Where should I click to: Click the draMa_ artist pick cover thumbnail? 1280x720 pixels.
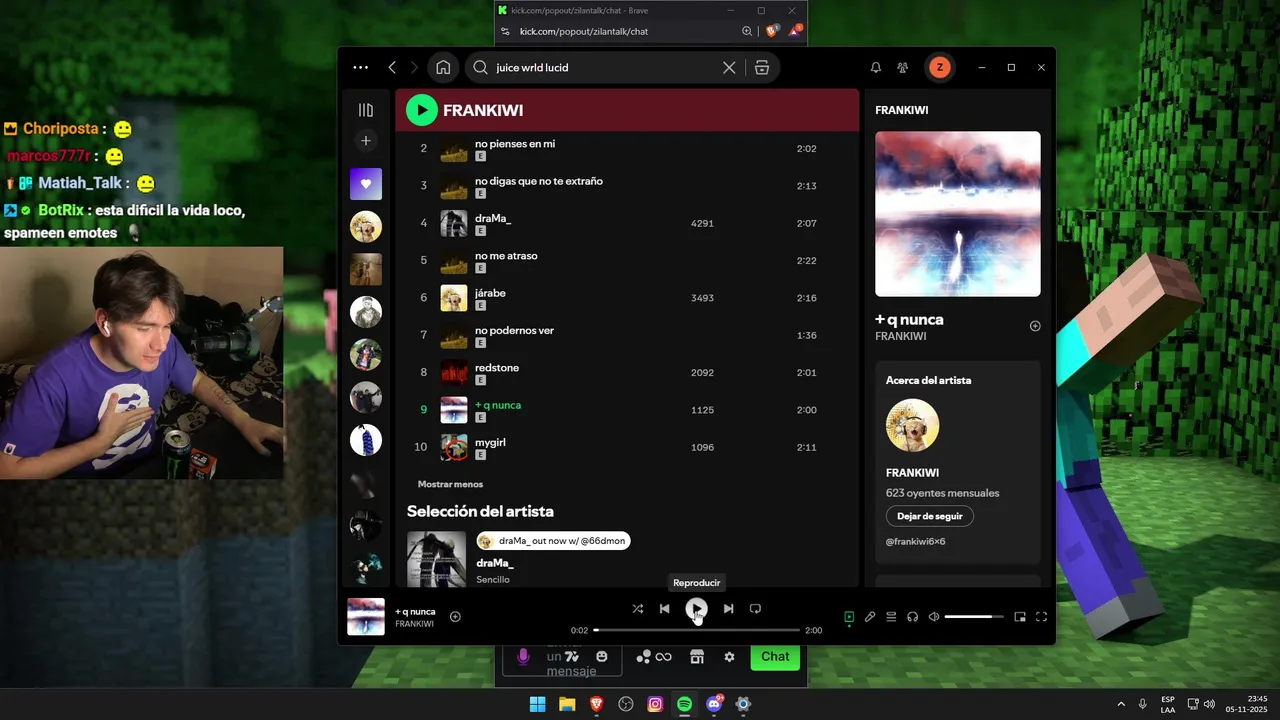[x=436, y=559]
